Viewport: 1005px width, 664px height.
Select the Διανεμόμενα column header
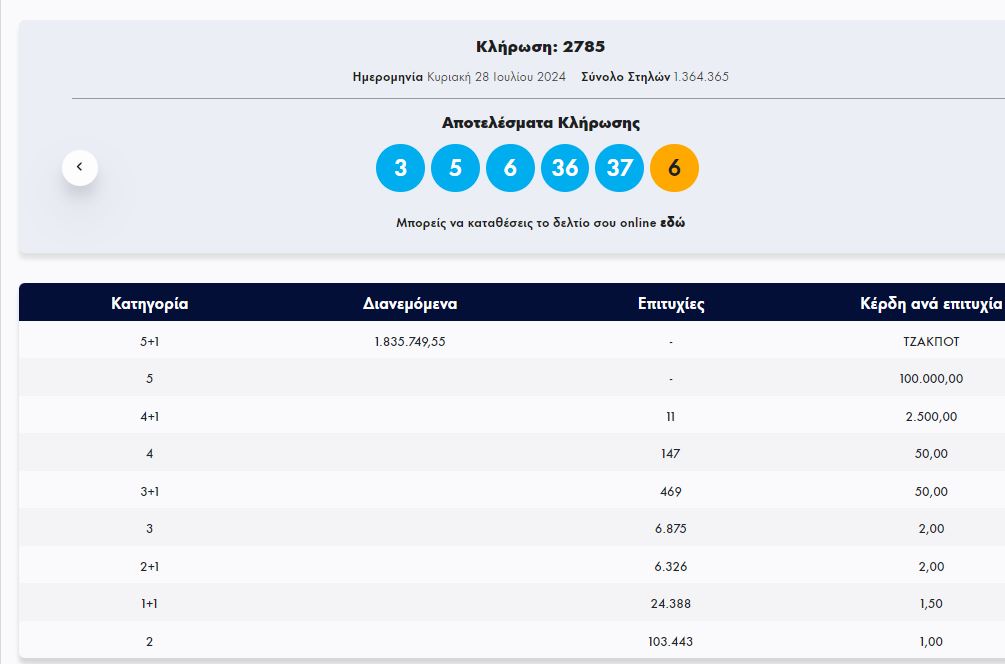(410, 304)
